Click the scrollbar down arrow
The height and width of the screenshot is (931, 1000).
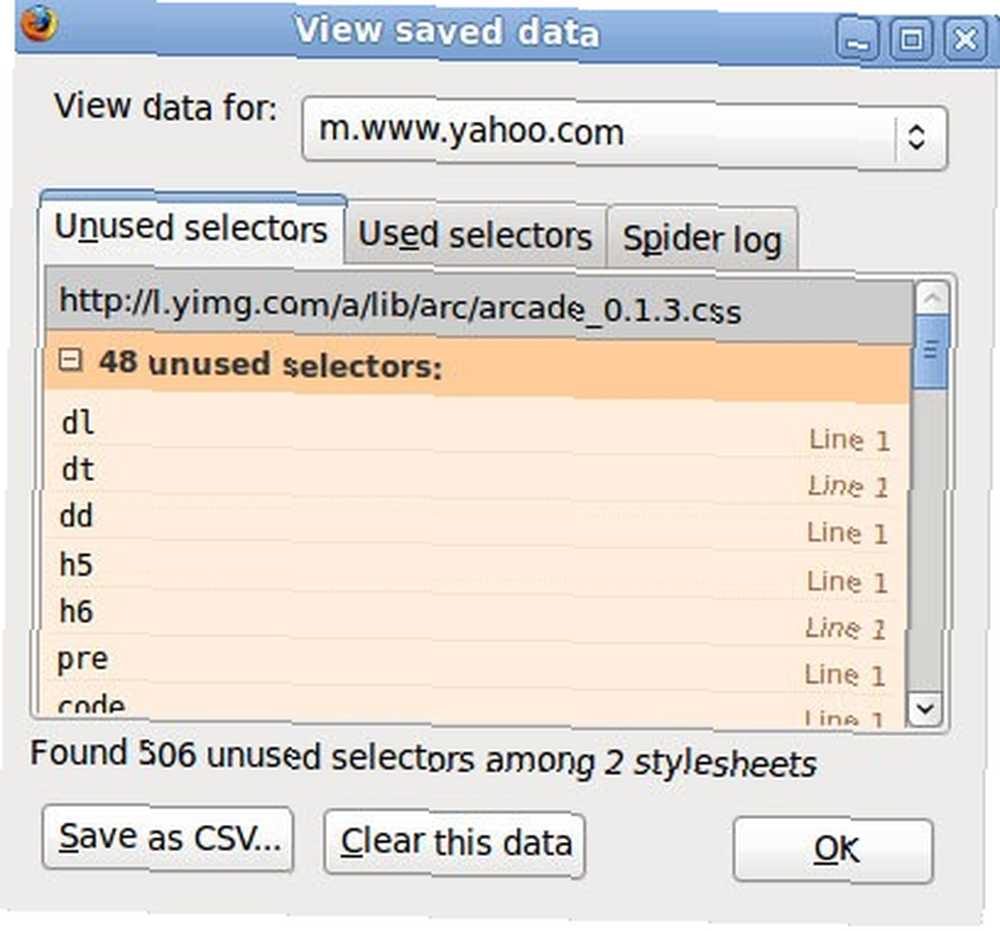click(x=925, y=708)
